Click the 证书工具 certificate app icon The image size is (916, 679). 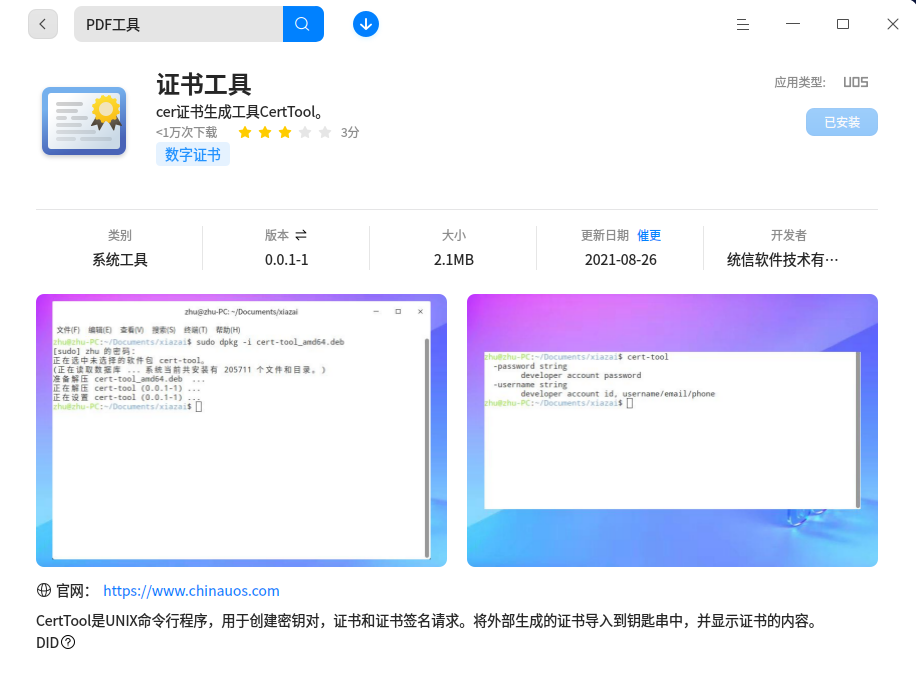pyautogui.click(x=83, y=120)
